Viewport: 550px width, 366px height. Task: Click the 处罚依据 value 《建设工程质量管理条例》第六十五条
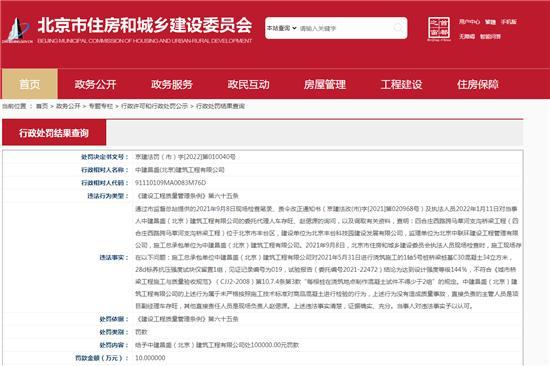click(187, 319)
